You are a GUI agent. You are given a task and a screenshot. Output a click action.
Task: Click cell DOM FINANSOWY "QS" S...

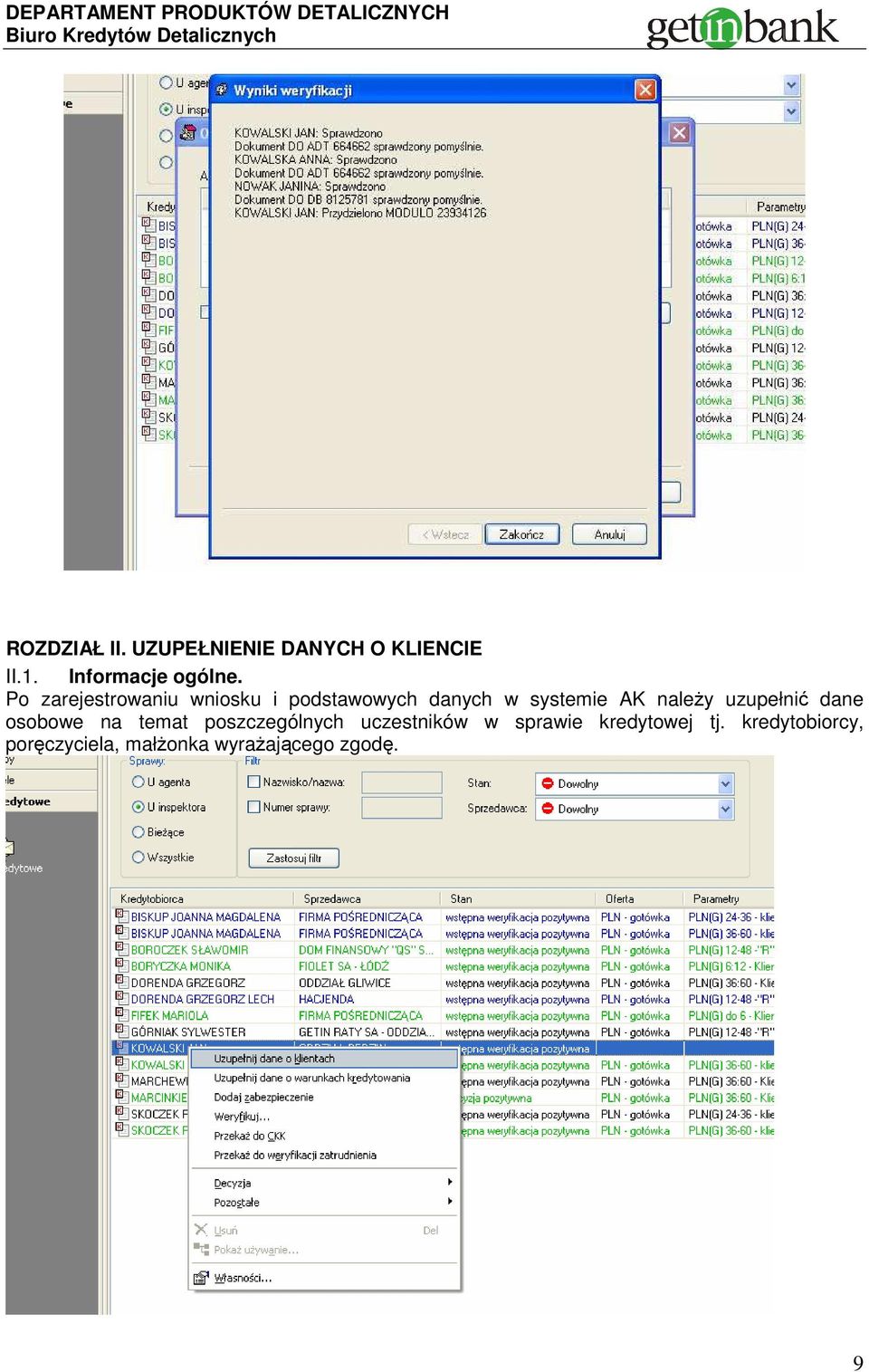[x=367, y=950]
